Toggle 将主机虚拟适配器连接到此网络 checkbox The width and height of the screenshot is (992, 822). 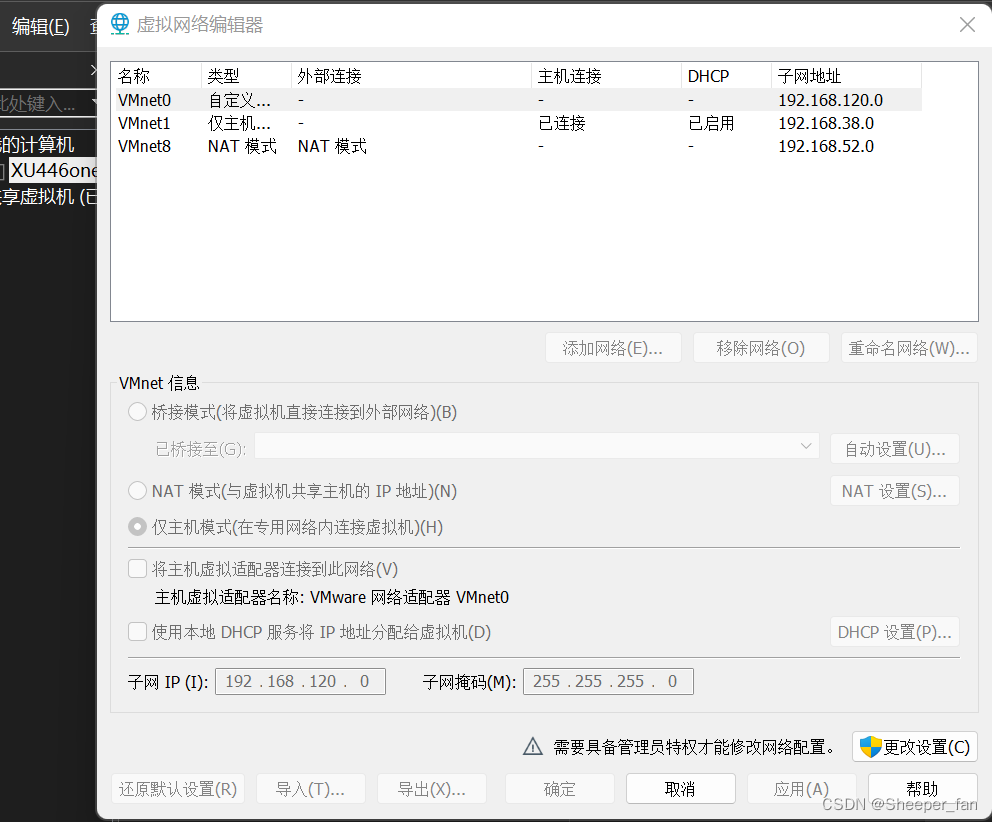point(137,568)
